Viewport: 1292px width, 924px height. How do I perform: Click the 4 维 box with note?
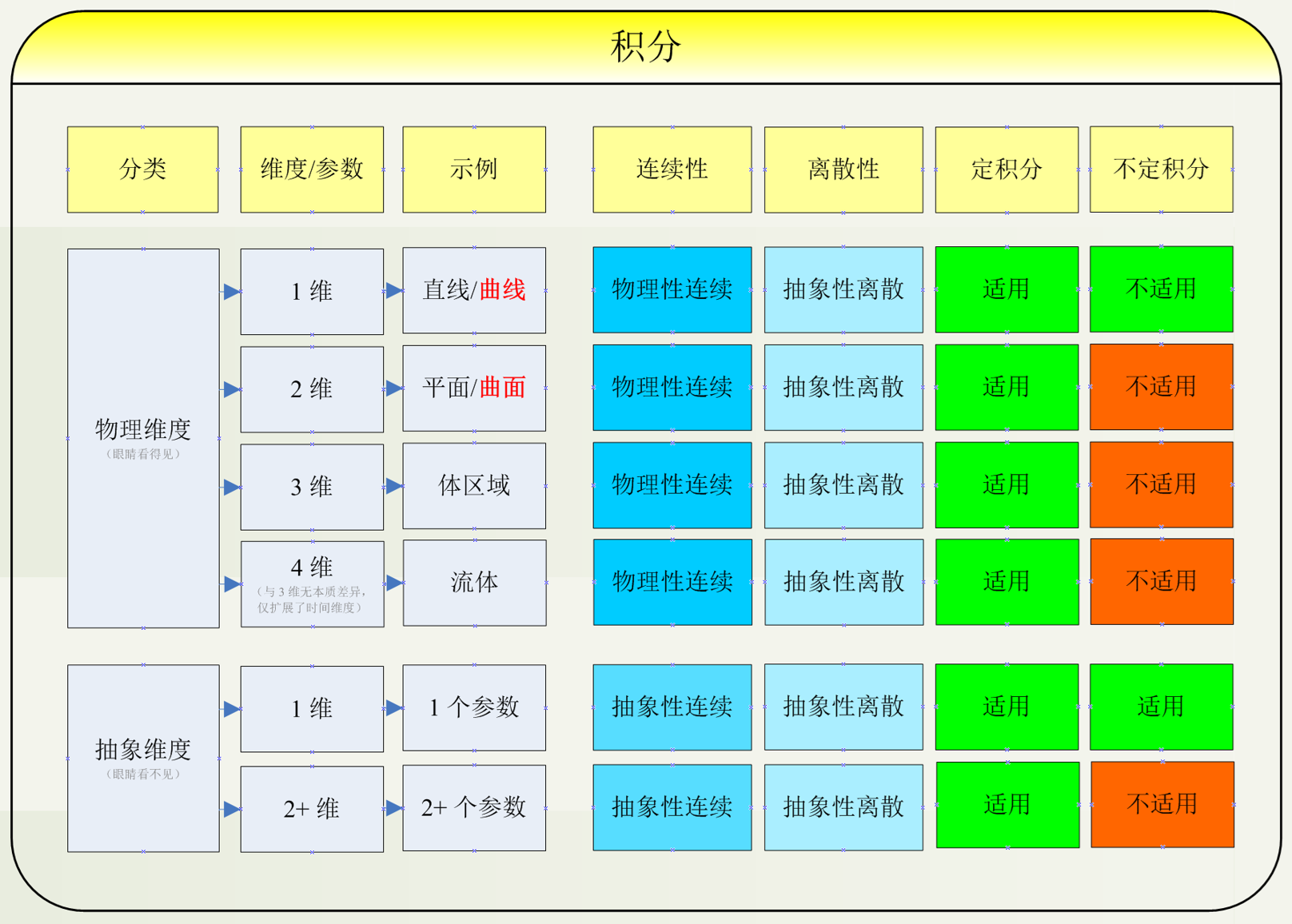point(312,584)
